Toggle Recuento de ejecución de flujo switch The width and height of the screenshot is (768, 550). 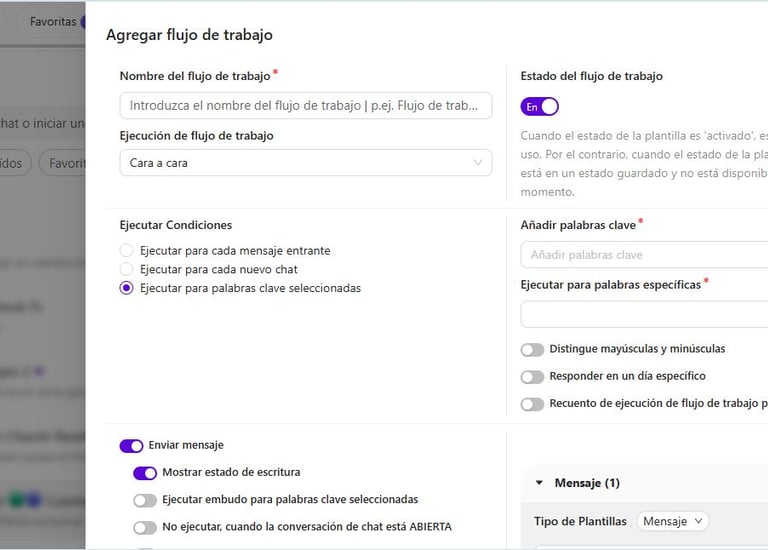click(532, 405)
